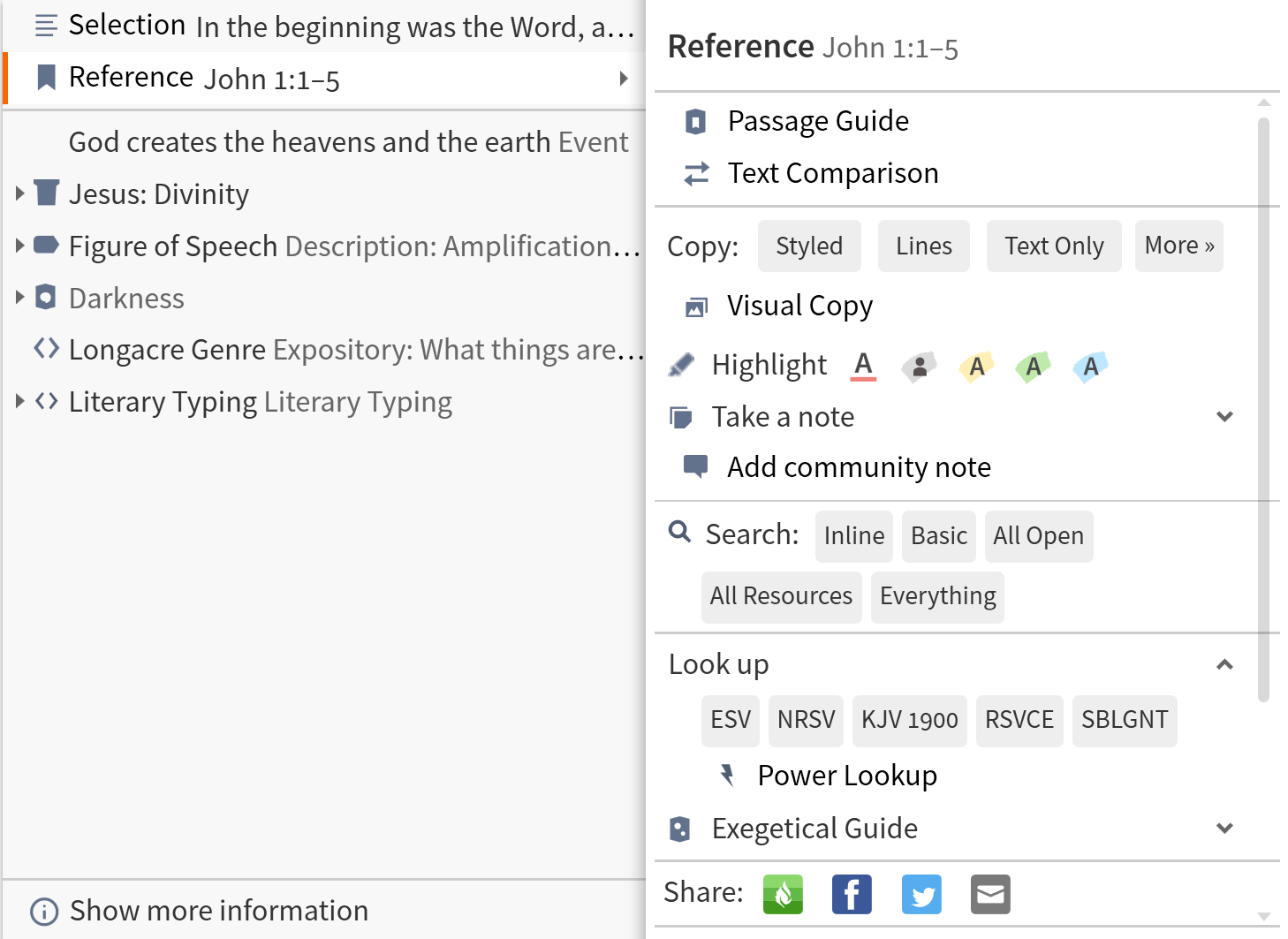
Task: Apply red underline highlight style
Action: coord(863,366)
